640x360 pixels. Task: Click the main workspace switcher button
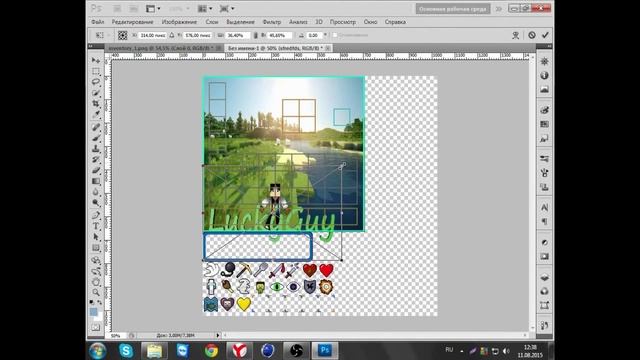coord(453,9)
